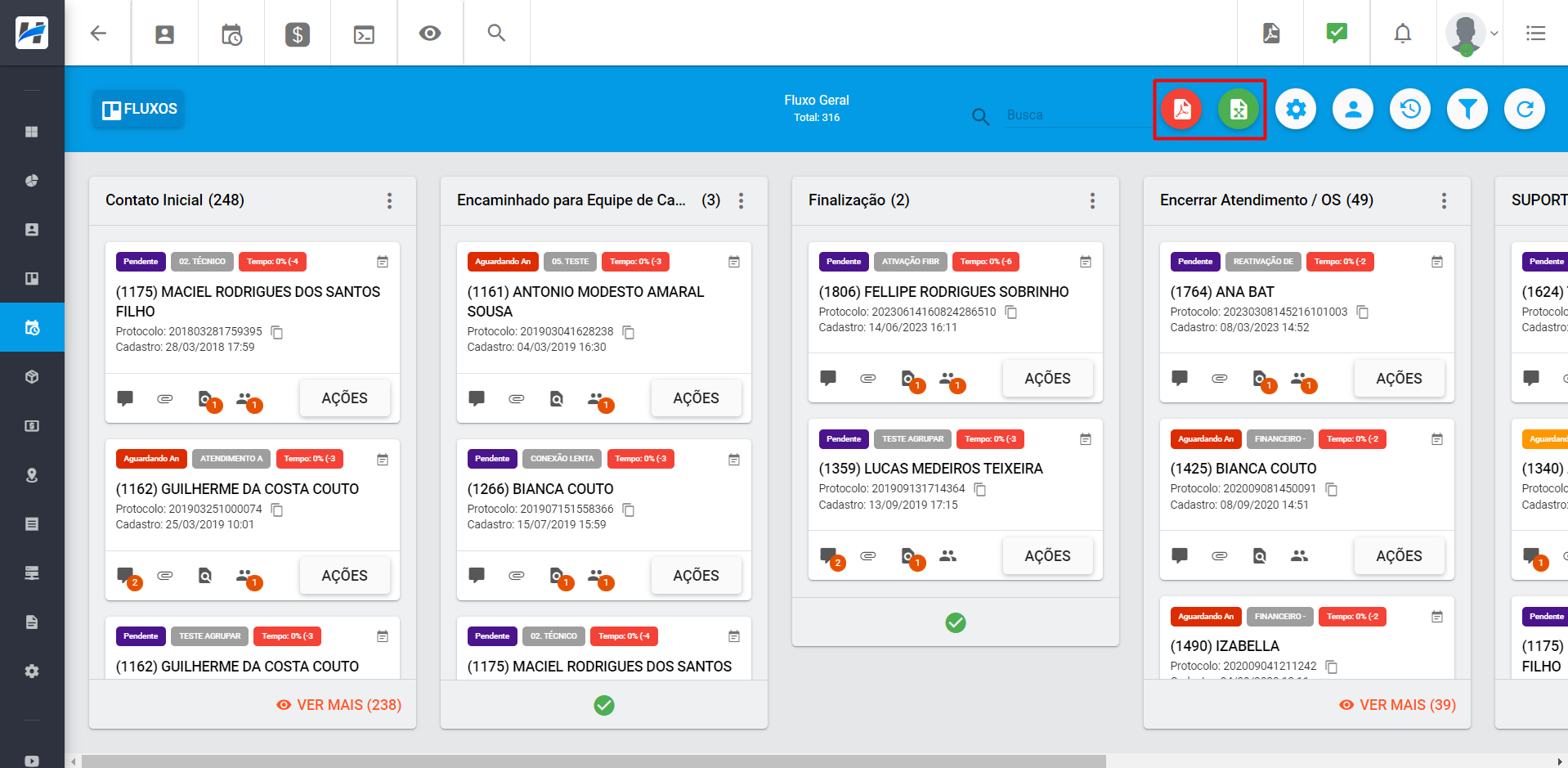The width and height of the screenshot is (1568, 768).
Task: Open the PDF document icon in top bar
Action: [x=1271, y=34]
